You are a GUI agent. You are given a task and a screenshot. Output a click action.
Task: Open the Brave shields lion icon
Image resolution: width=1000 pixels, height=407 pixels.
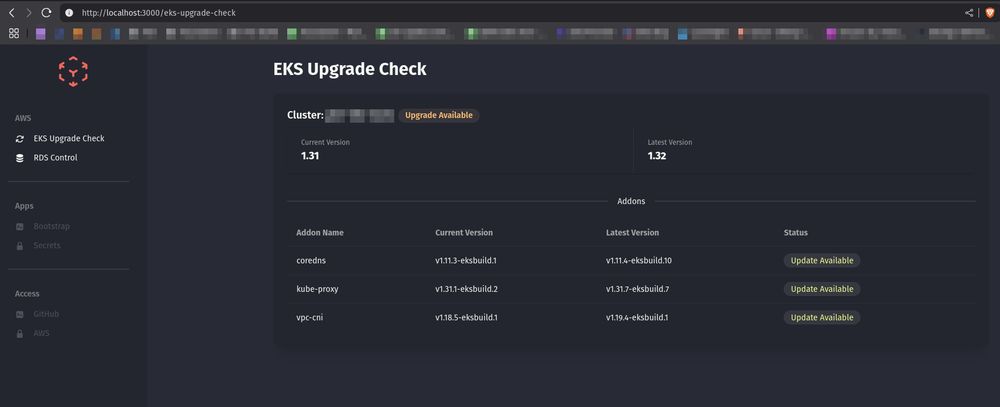(x=989, y=13)
